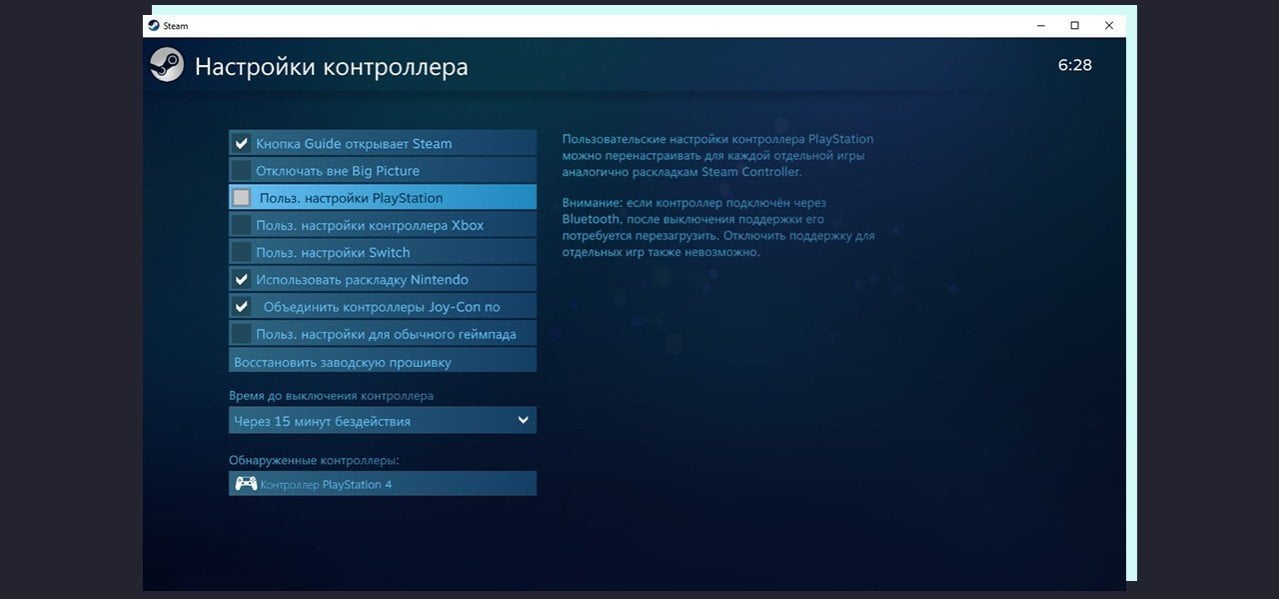Enable Польз. настройки PlayStation checkbox
The image size is (1279, 599).
241,197
